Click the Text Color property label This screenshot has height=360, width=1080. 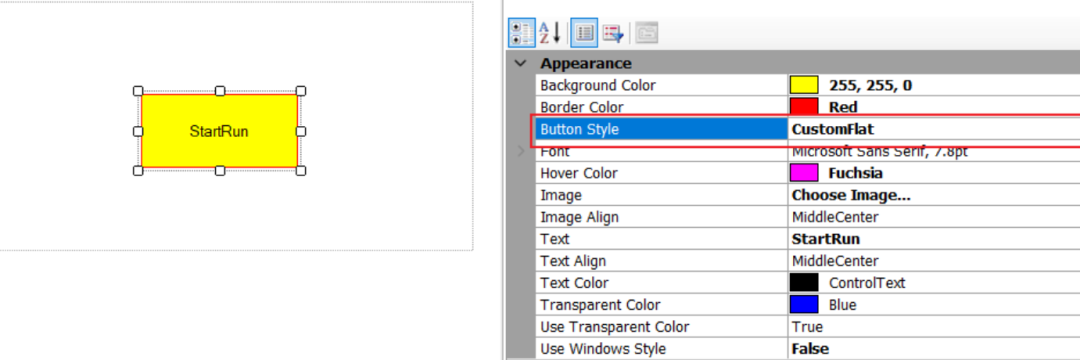click(574, 283)
